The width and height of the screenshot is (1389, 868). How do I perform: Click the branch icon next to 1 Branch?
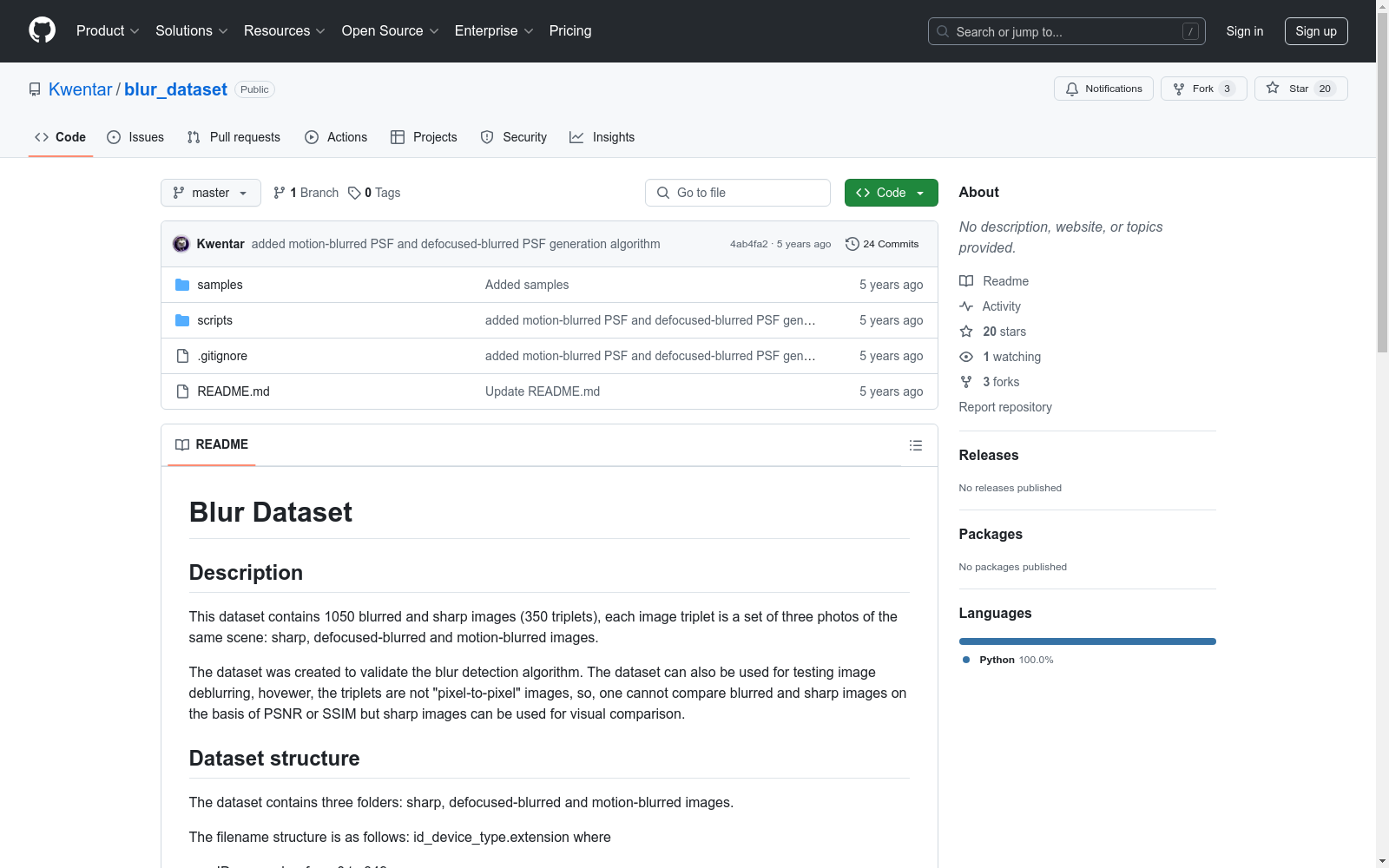[280, 193]
